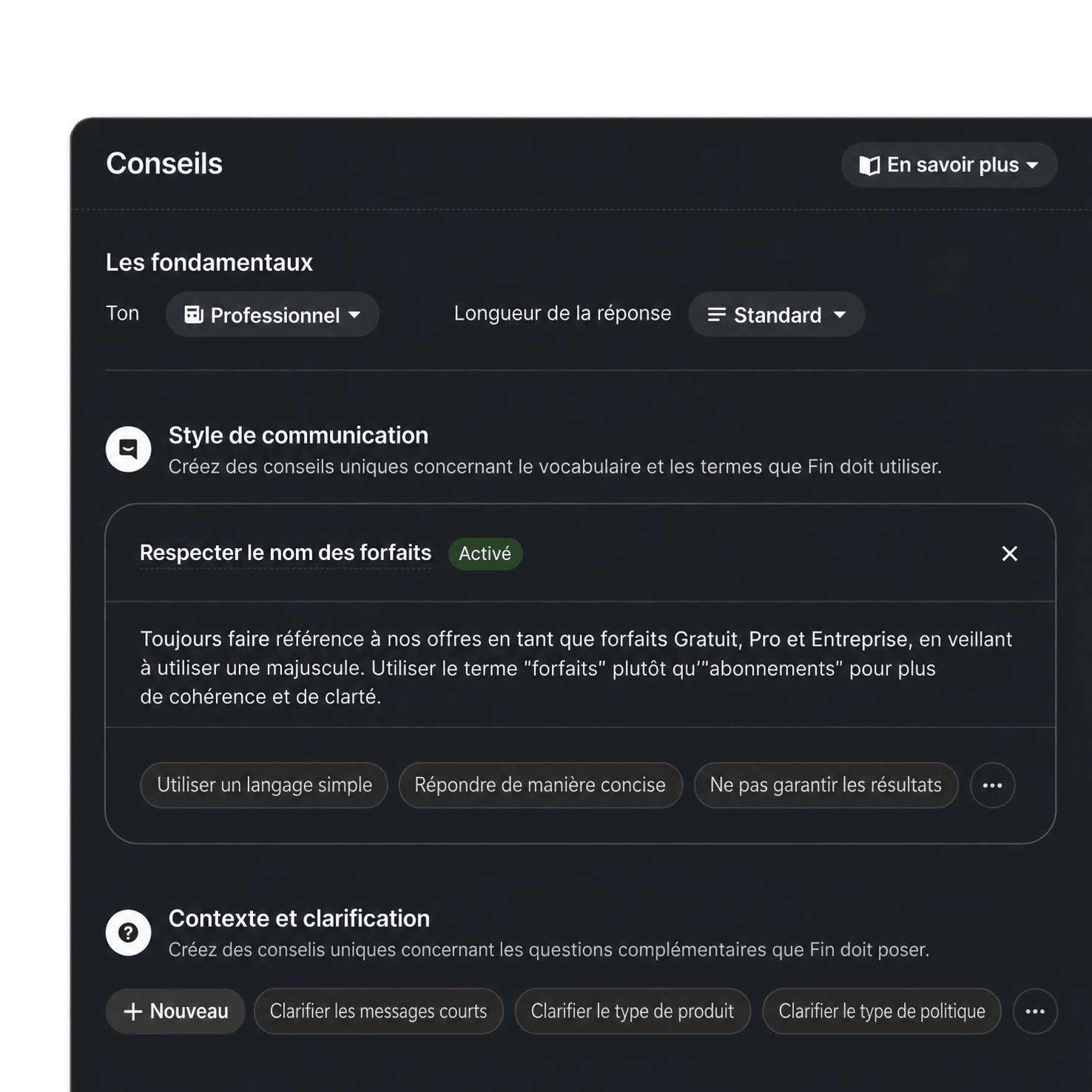Viewport: 1092px width, 1092px height.
Task: Edit the Respecter le nom des forfaits title
Action: pyautogui.click(x=286, y=553)
